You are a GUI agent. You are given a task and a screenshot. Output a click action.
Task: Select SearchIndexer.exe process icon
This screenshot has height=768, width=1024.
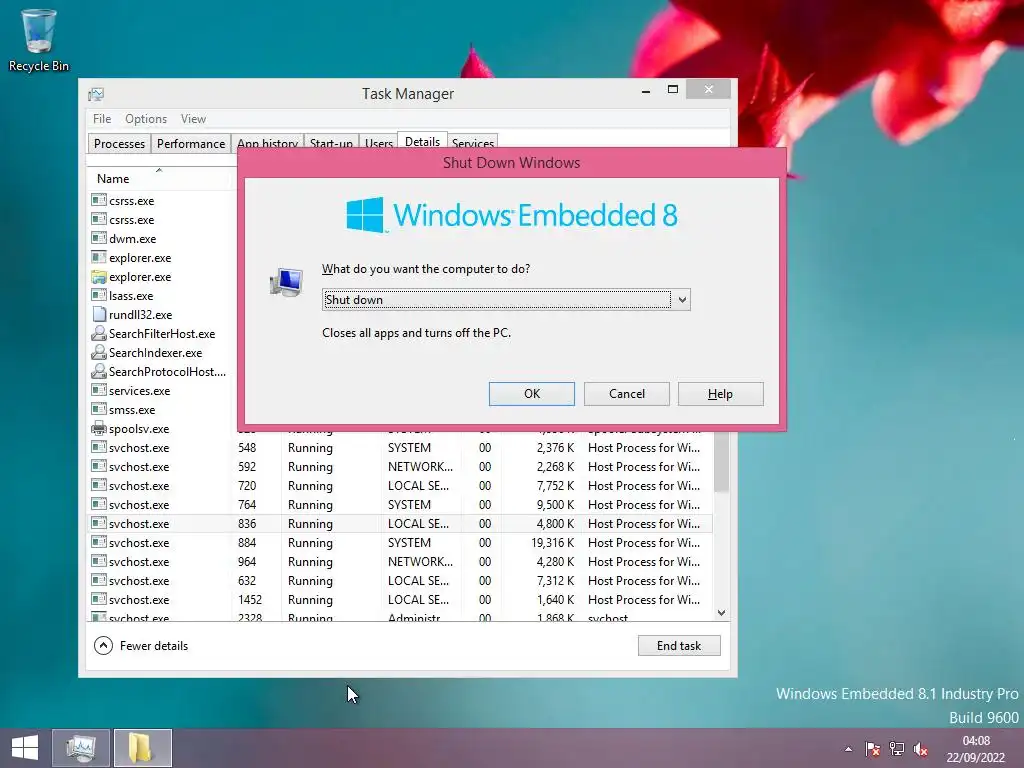click(x=99, y=352)
